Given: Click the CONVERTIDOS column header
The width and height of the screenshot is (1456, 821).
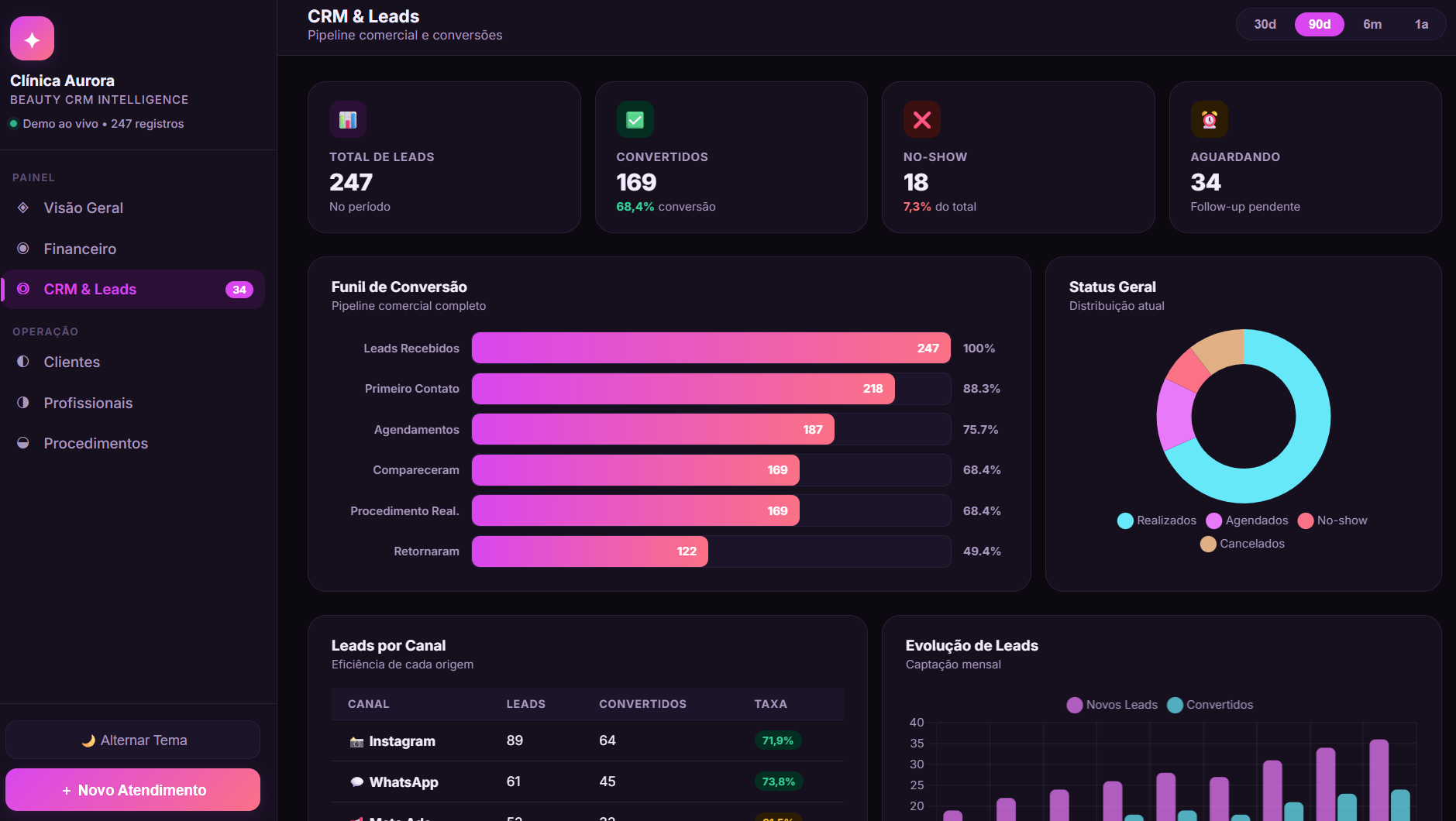Looking at the screenshot, I should coord(642,704).
